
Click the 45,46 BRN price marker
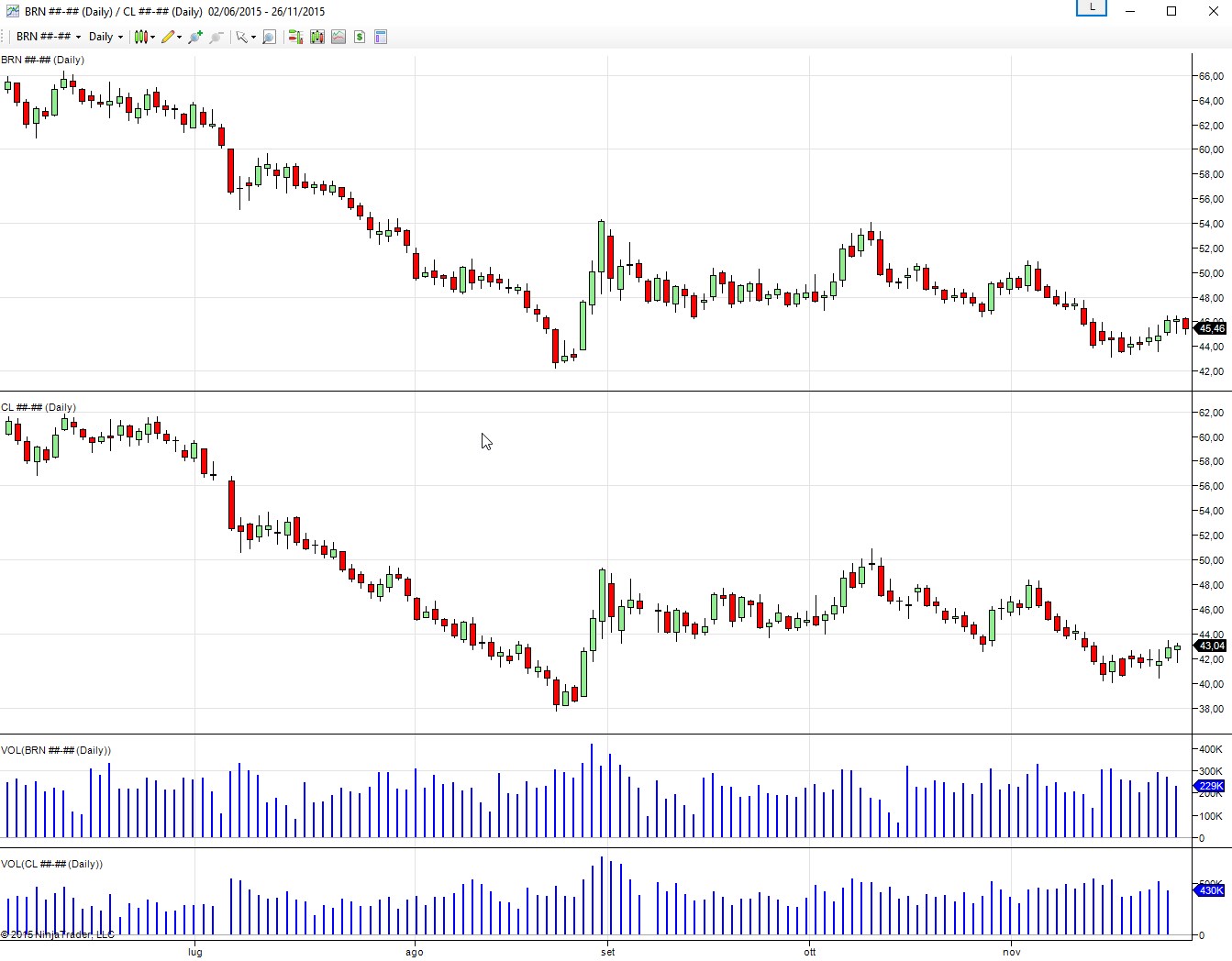1211,328
